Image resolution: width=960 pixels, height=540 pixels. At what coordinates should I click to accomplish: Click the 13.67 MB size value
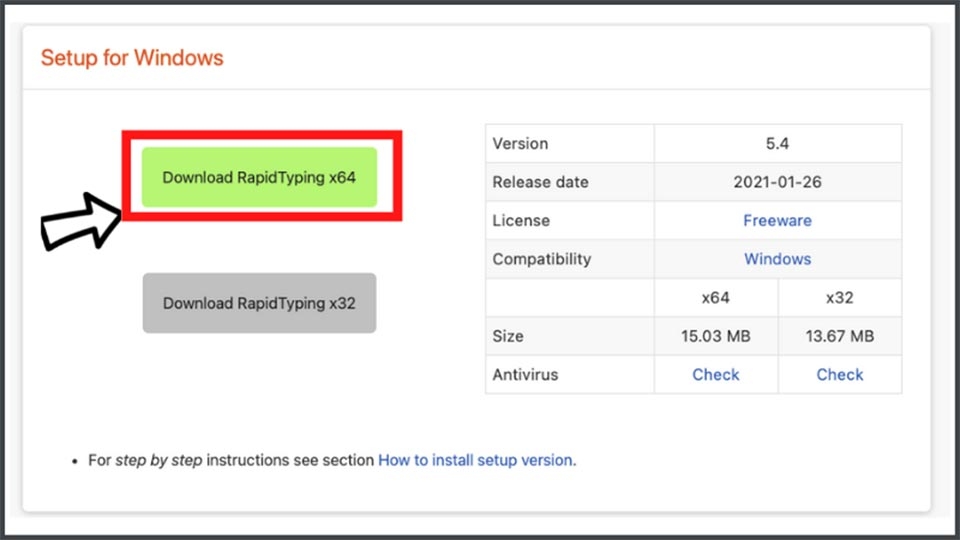839,336
